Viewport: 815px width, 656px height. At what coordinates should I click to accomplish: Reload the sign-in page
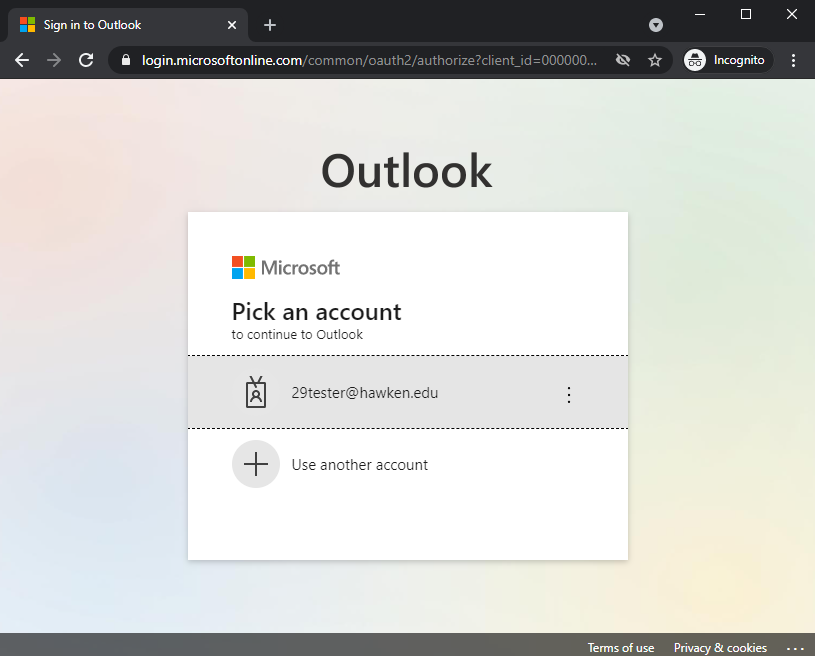[x=86, y=60]
